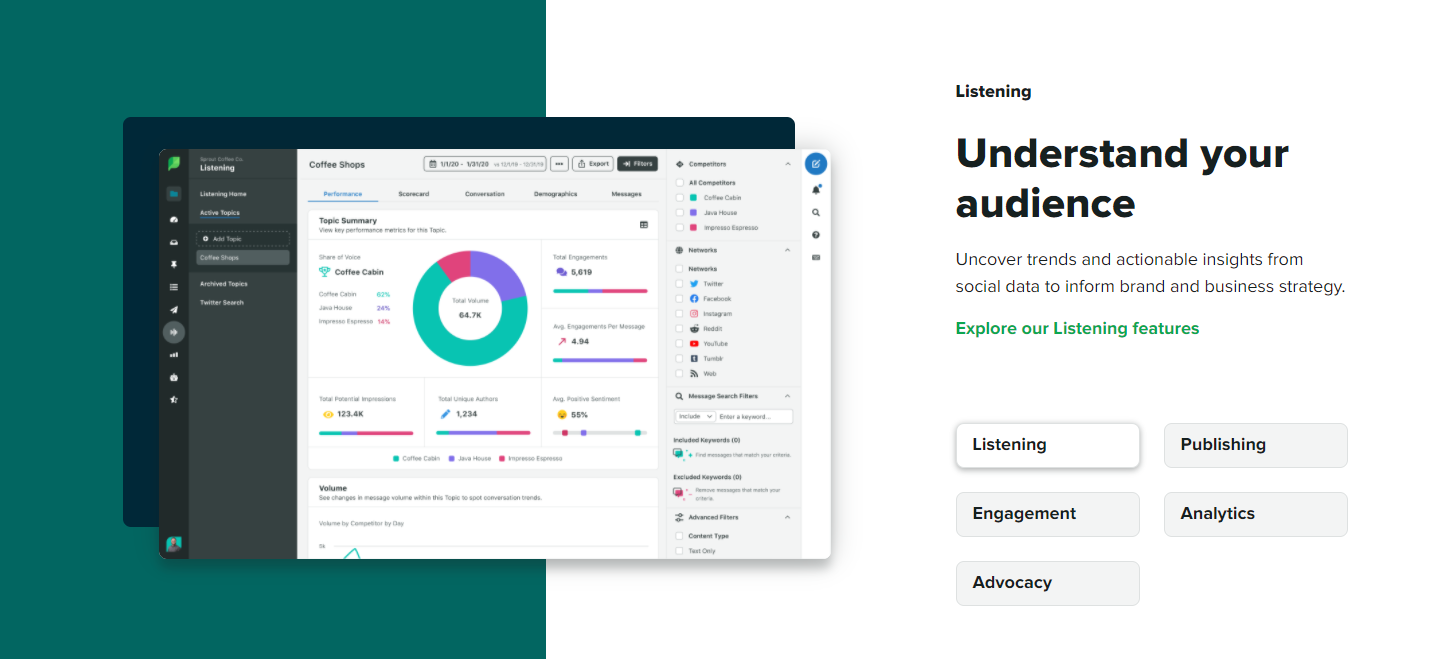Click the notifications bell icon
Screen dimensions: 1446x659
tap(816, 189)
